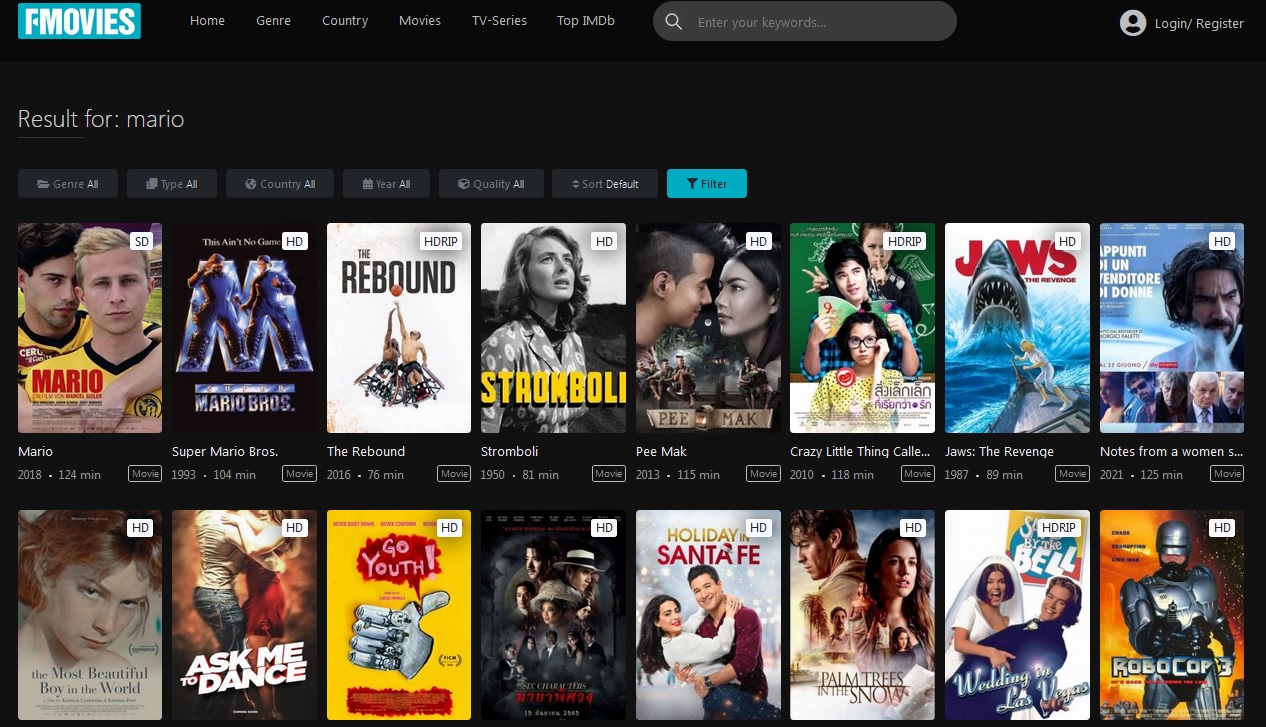Screen dimensions: 1266x727
Task: Open the Sort Default dropdown
Action: coord(605,184)
